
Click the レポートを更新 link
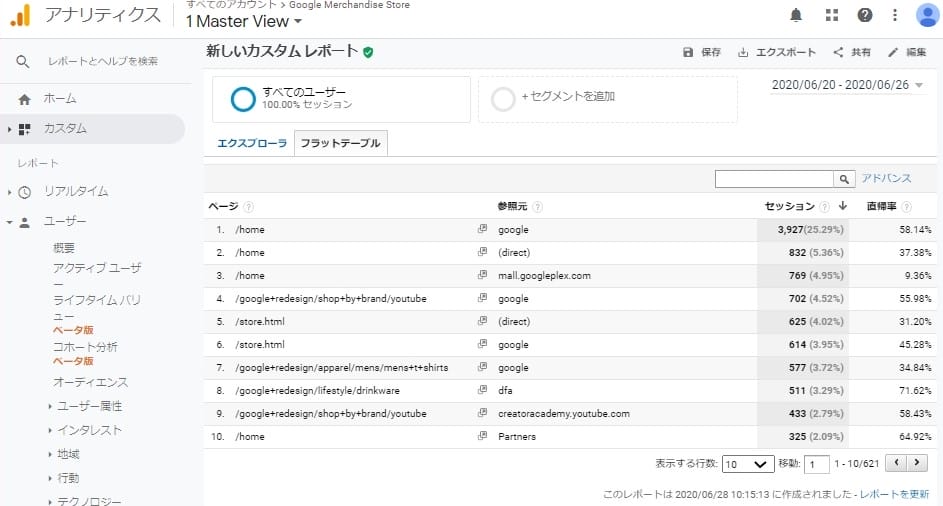pyautogui.click(x=894, y=495)
